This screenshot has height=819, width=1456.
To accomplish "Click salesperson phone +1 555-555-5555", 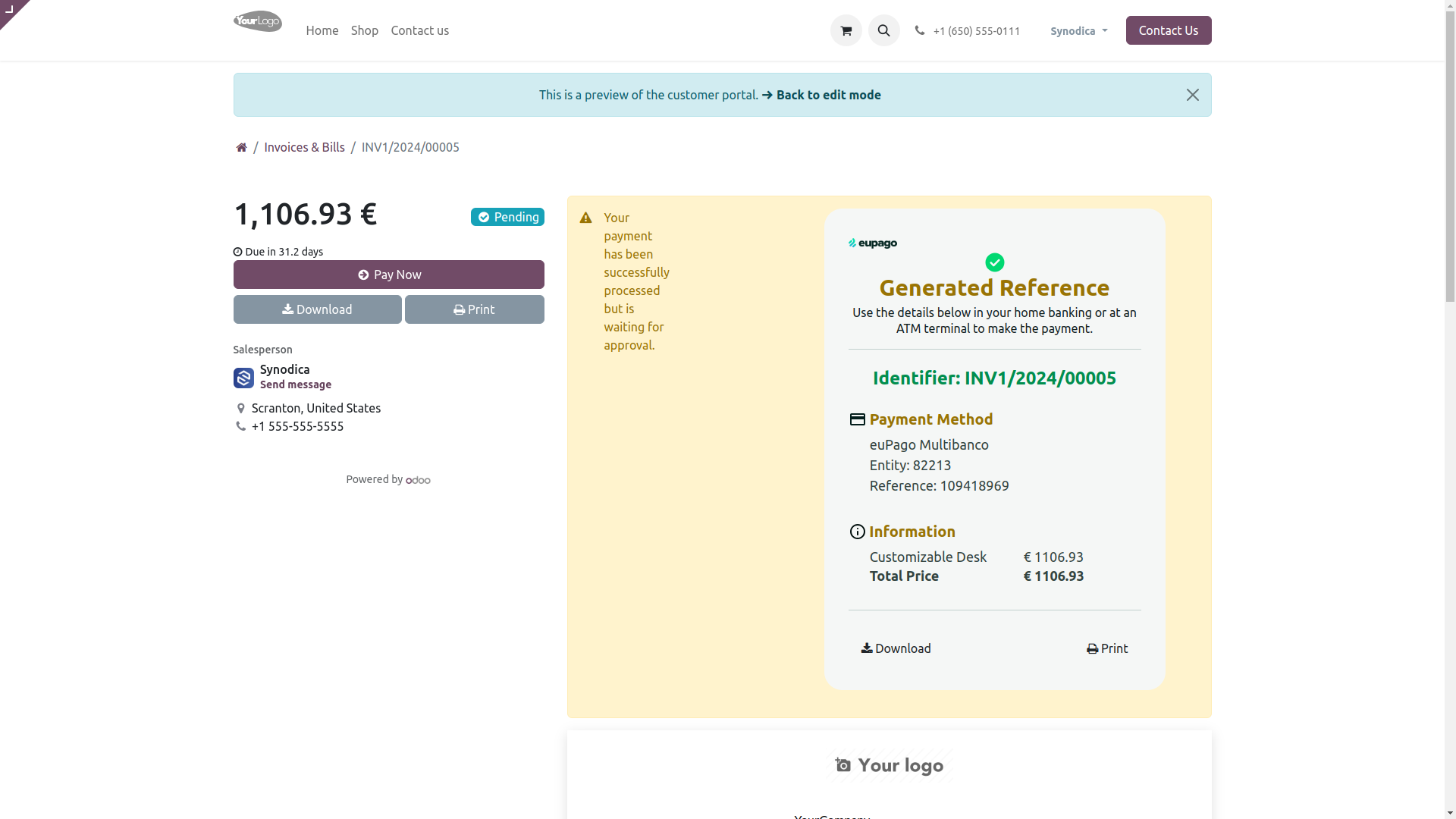I will [297, 426].
